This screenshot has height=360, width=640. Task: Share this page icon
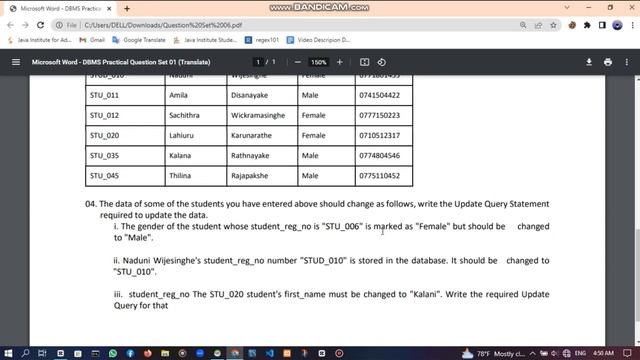(x=538, y=25)
